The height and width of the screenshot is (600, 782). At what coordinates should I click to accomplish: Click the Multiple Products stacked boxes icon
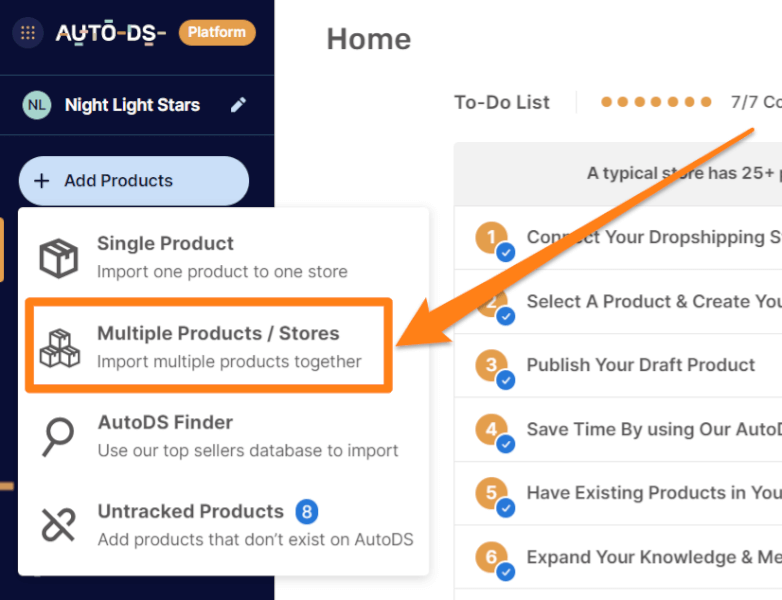click(x=59, y=347)
